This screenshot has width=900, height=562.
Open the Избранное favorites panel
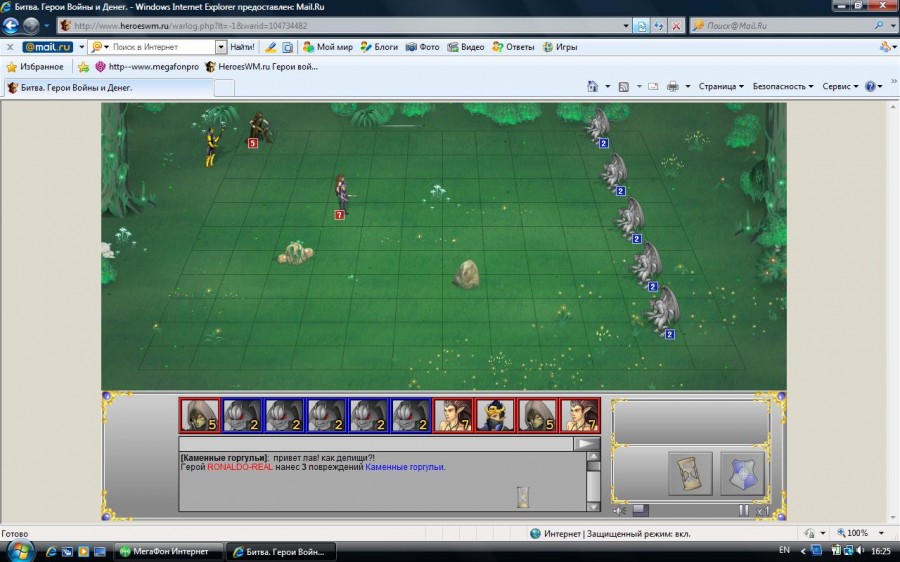[x=35, y=67]
